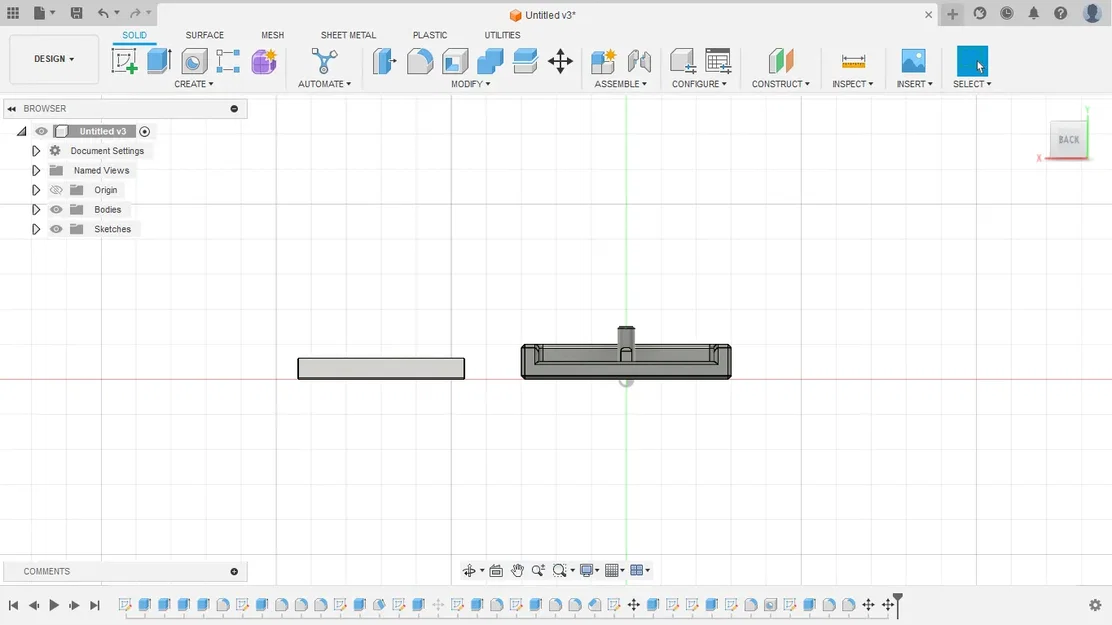Image resolution: width=1112 pixels, height=625 pixels.
Task: Open the user profile avatar
Action: 1092,13
